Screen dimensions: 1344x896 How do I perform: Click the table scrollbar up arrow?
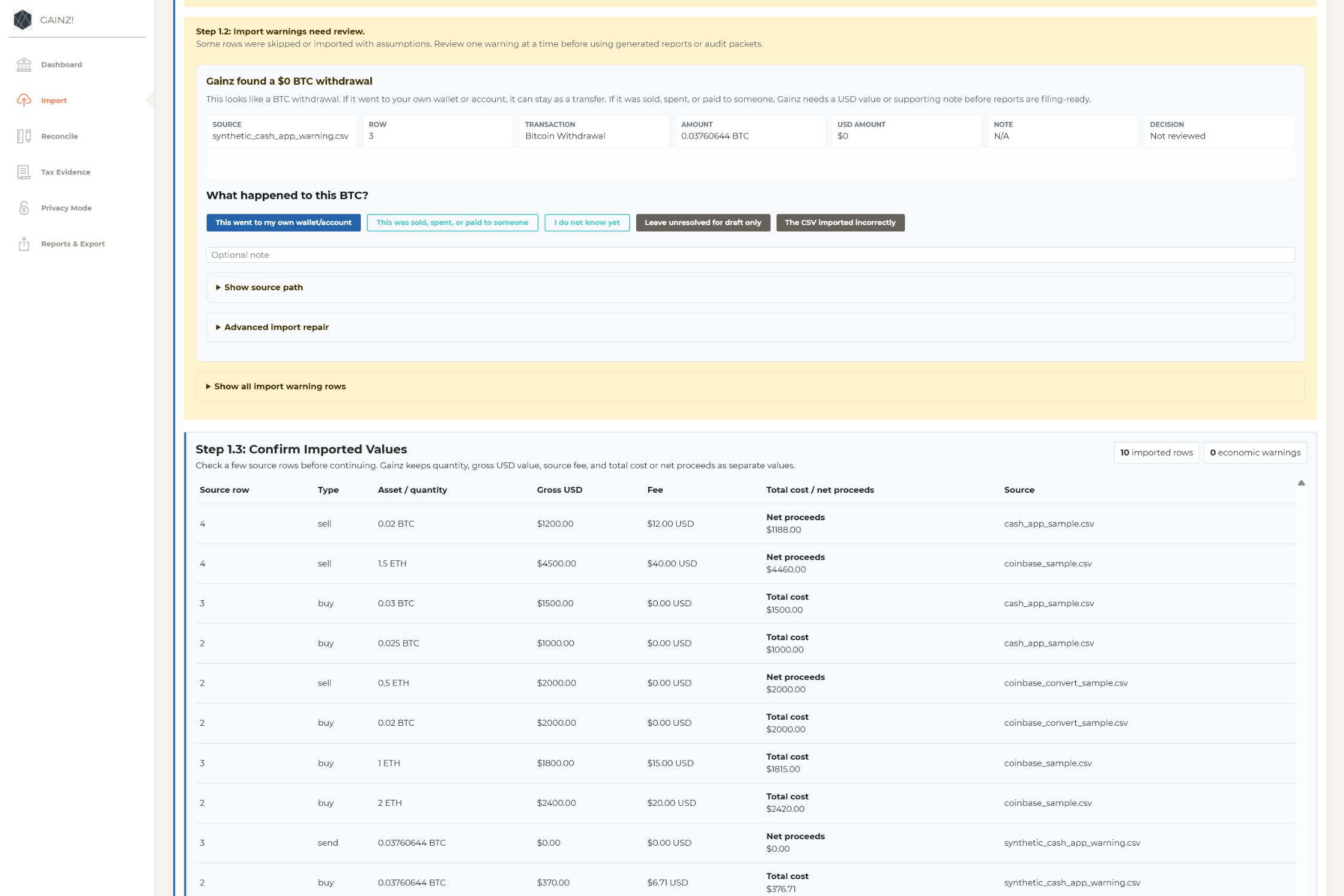point(1301,483)
